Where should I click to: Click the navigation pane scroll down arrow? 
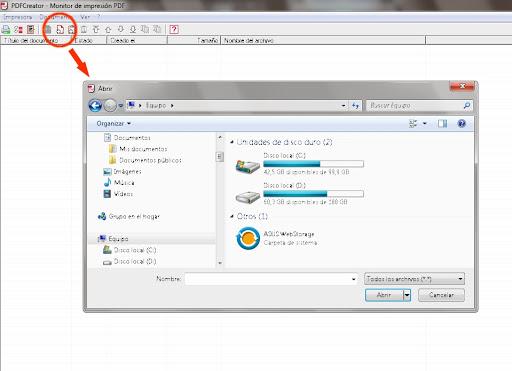click(x=220, y=263)
